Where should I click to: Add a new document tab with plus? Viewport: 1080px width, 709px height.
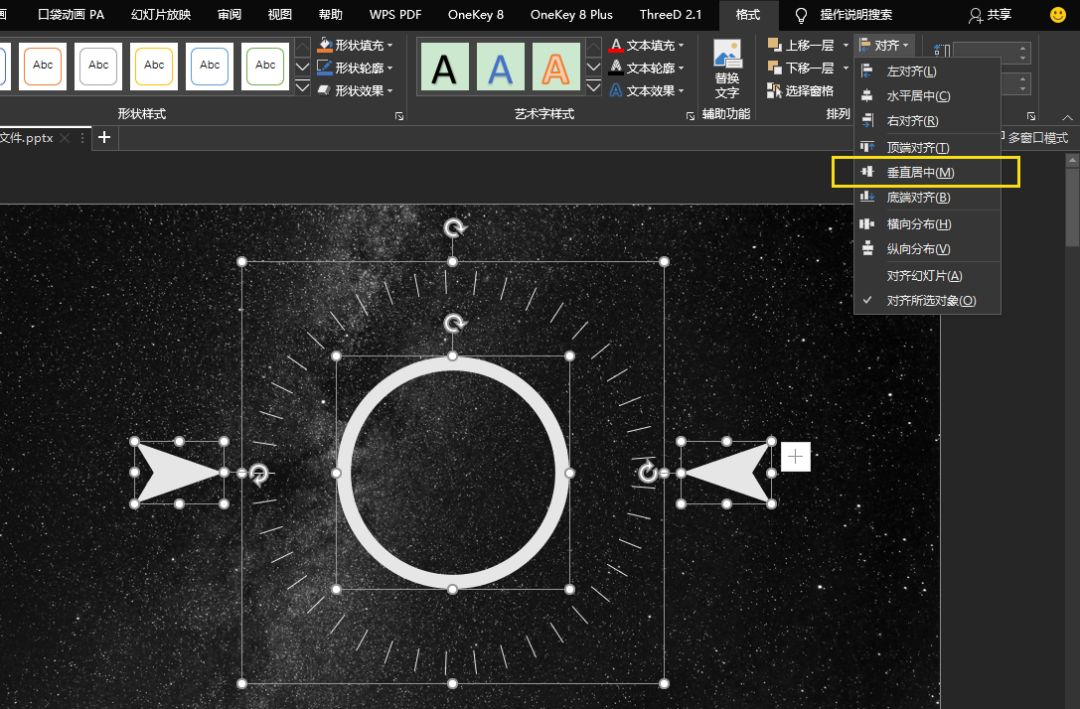(104, 137)
